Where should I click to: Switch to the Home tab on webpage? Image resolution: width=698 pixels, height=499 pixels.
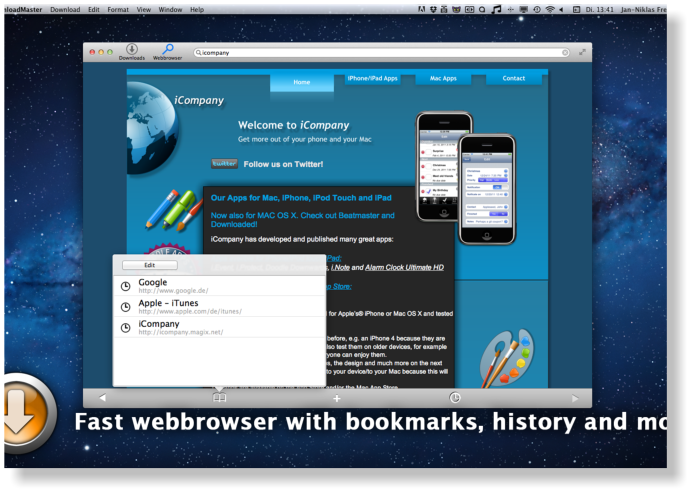pyautogui.click(x=302, y=82)
